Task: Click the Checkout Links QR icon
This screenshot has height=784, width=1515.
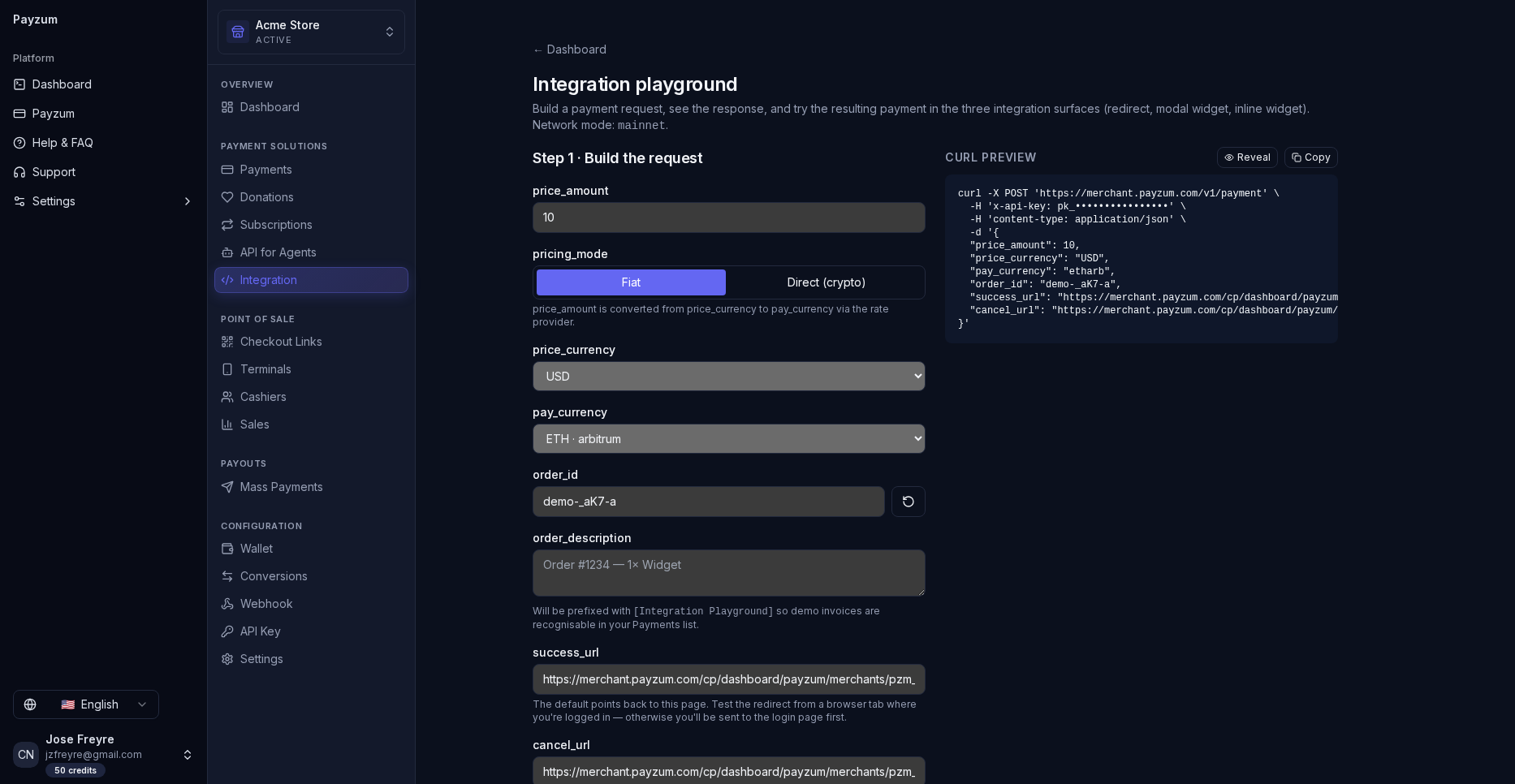Action: 227,342
